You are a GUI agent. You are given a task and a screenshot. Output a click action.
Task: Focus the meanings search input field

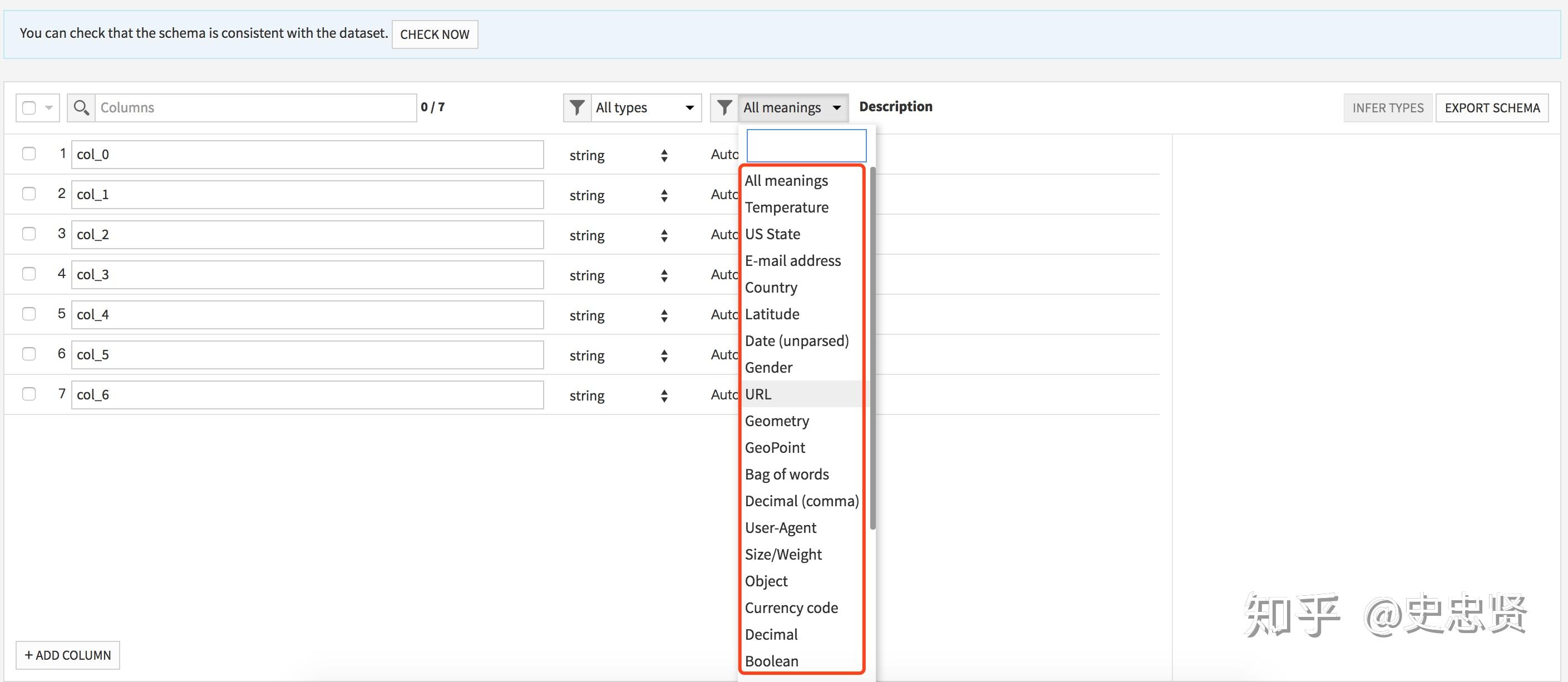tap(806, 145)
